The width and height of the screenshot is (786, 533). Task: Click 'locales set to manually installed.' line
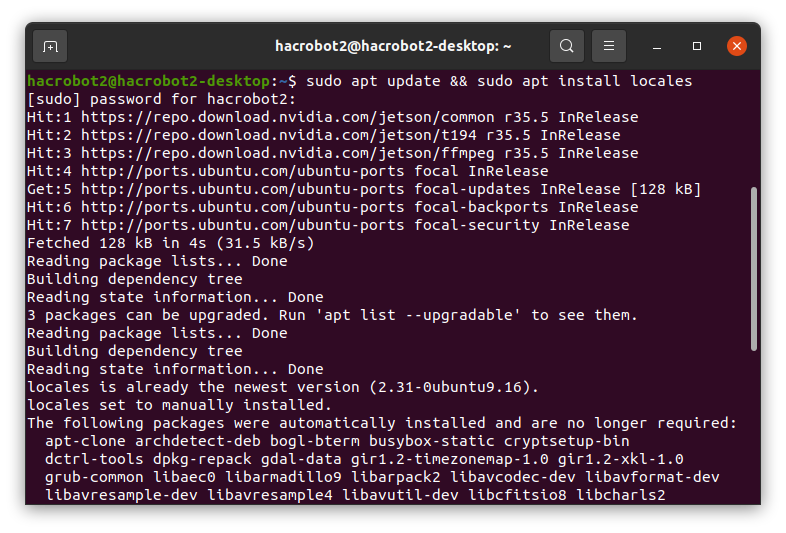click(x=179, y=405)
